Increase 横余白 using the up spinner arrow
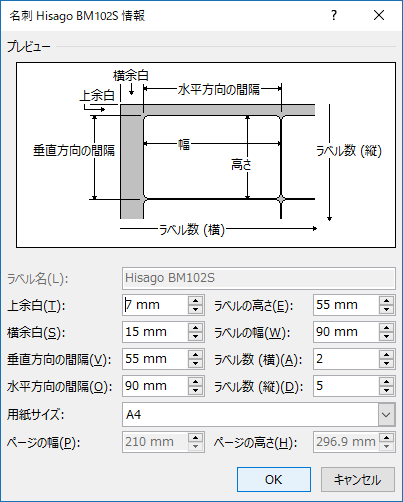Screen dimensions: 403x502 pos(195,327)
